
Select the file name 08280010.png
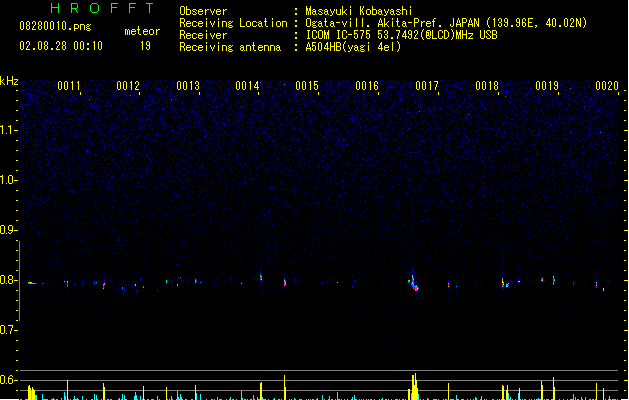point(55,26)
